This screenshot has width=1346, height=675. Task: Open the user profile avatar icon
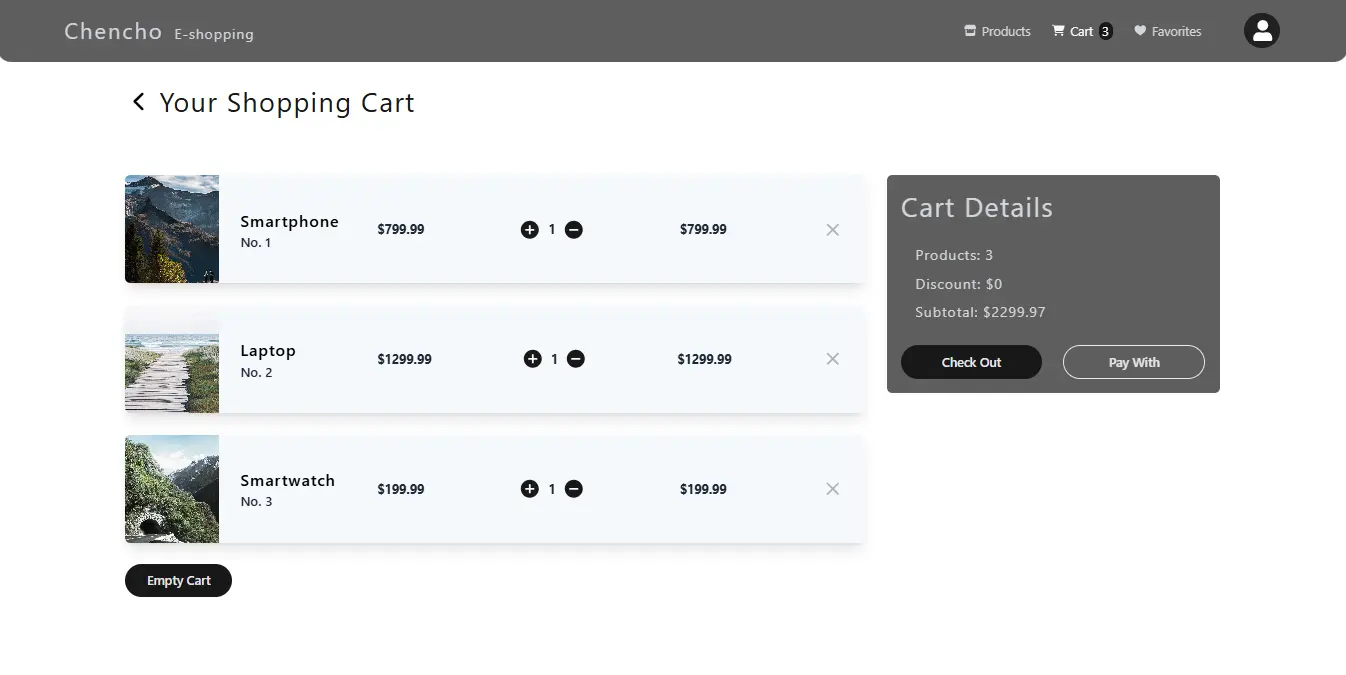coord(1261,30)
